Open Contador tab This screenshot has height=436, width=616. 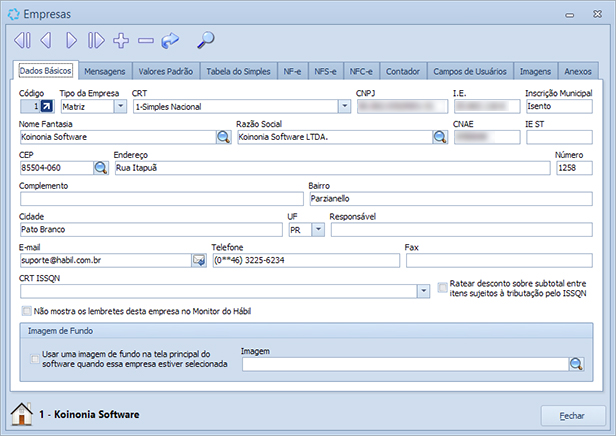pyautogui.click(x=403, y=71)
